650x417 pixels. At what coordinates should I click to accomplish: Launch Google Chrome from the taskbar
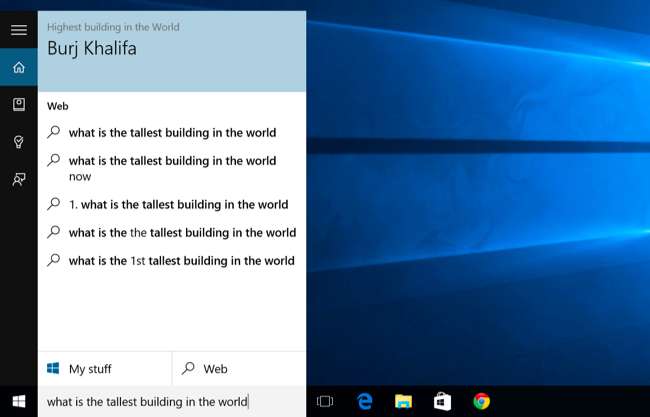(x=481, y=401)
